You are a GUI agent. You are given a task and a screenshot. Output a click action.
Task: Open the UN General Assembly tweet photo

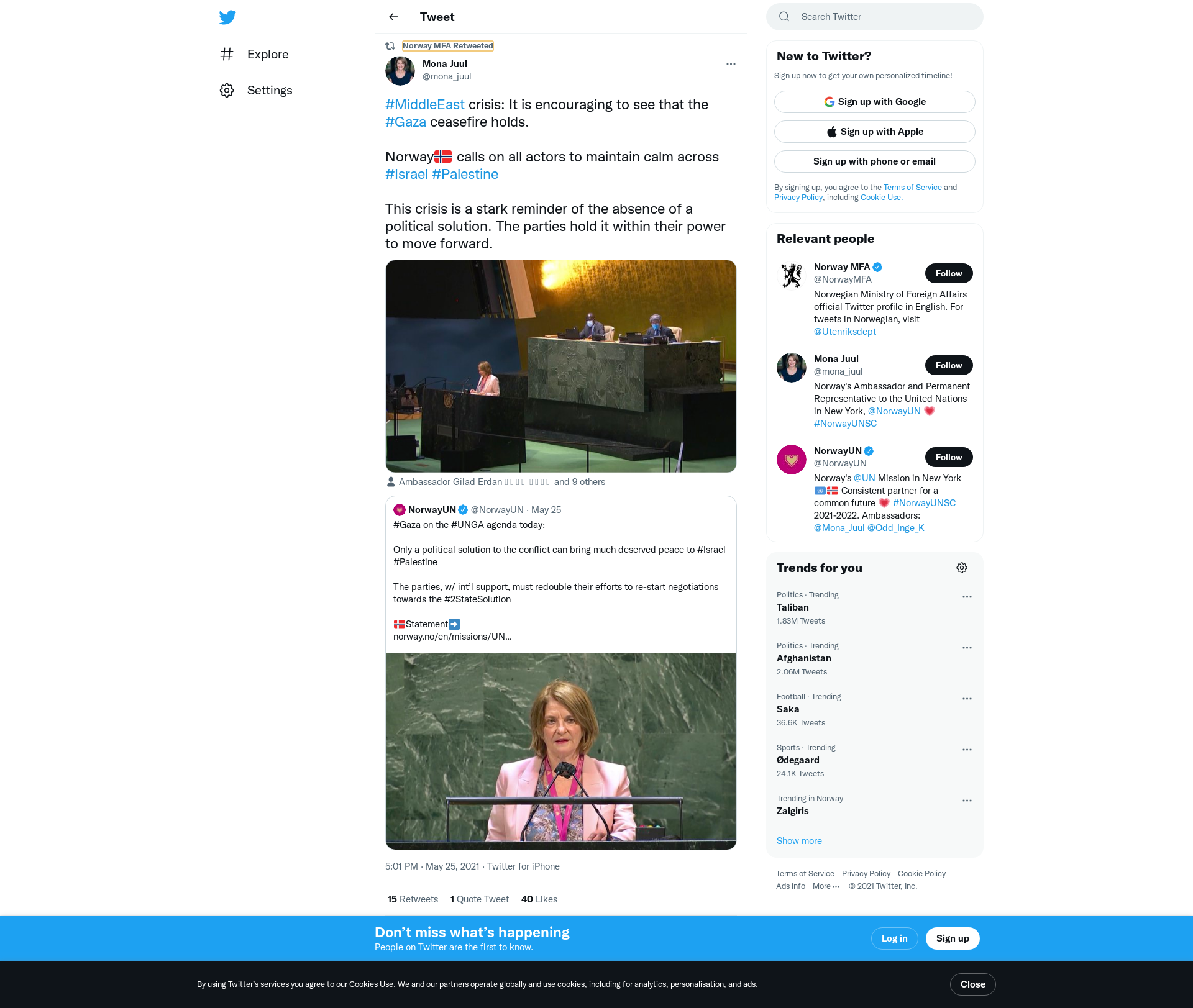[x=560, y=366]
